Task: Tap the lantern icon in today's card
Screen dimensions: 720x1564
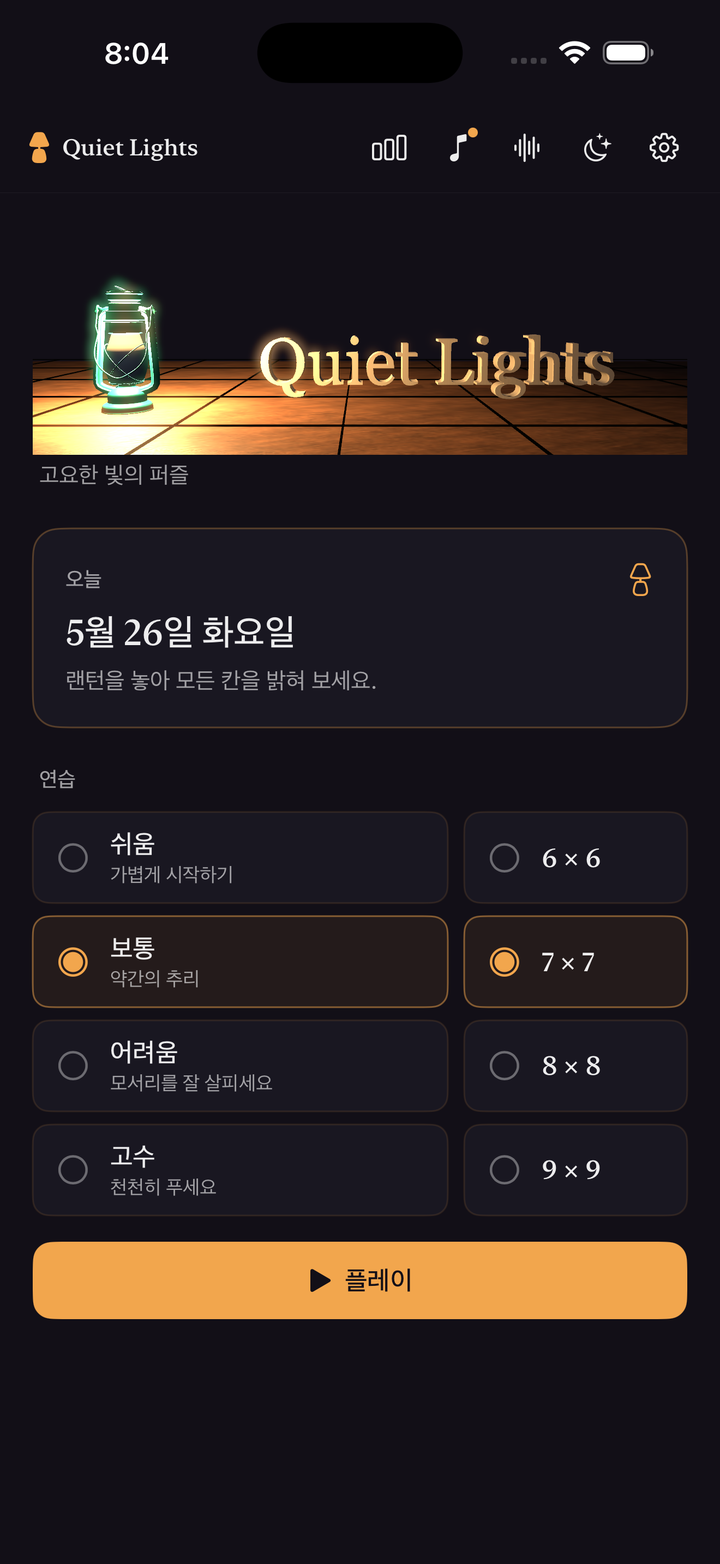Action: (640, 579)
